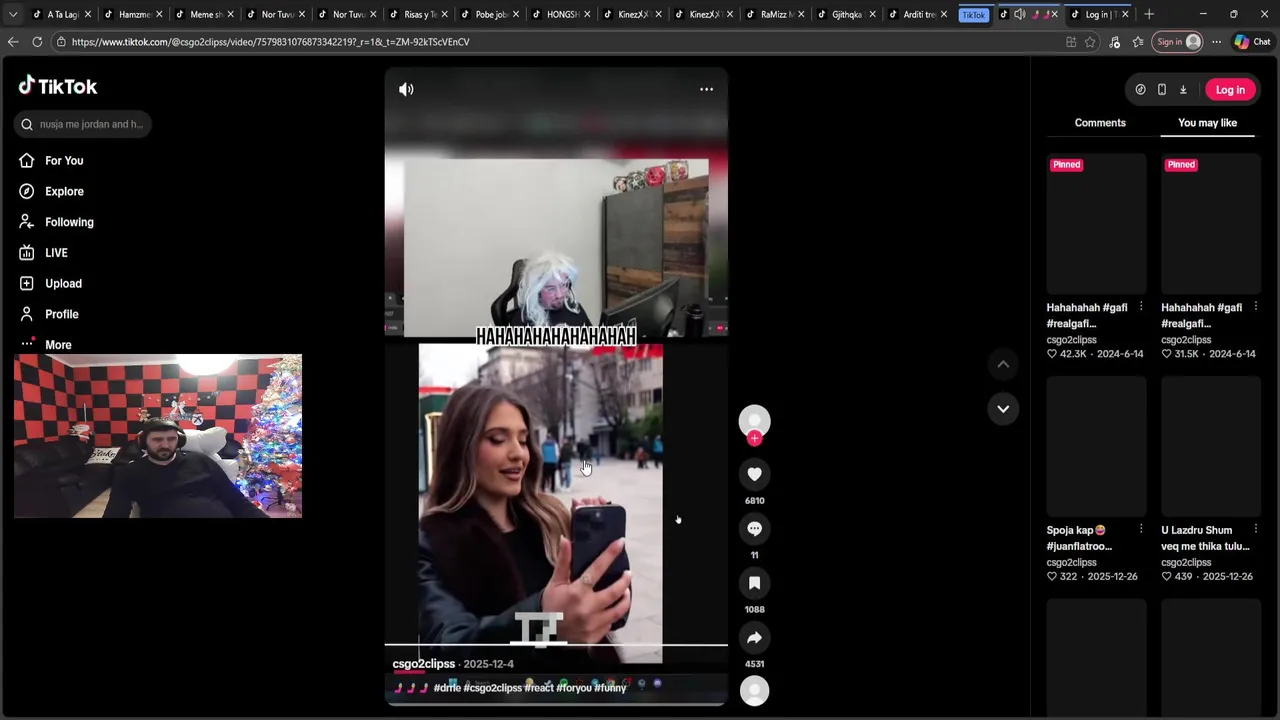Click the Get Coins icon beside Log in
The image size is (1280, 720).
coord(1140,90)
